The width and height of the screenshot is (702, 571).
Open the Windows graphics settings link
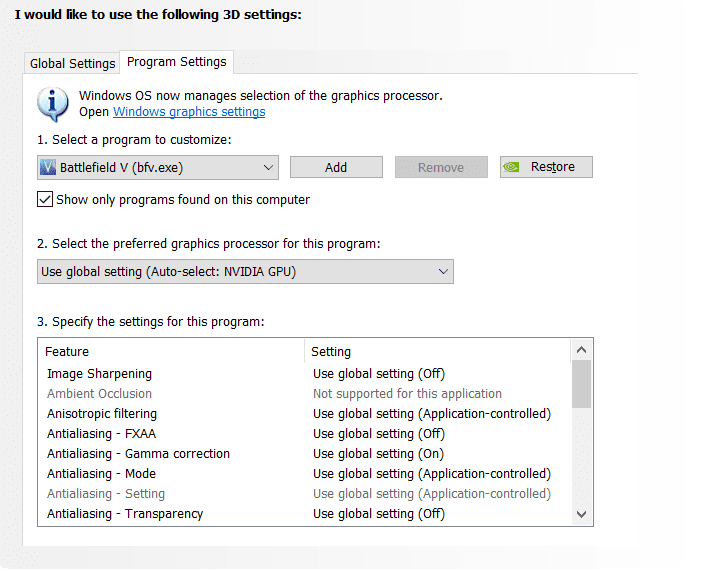(189, 112)
